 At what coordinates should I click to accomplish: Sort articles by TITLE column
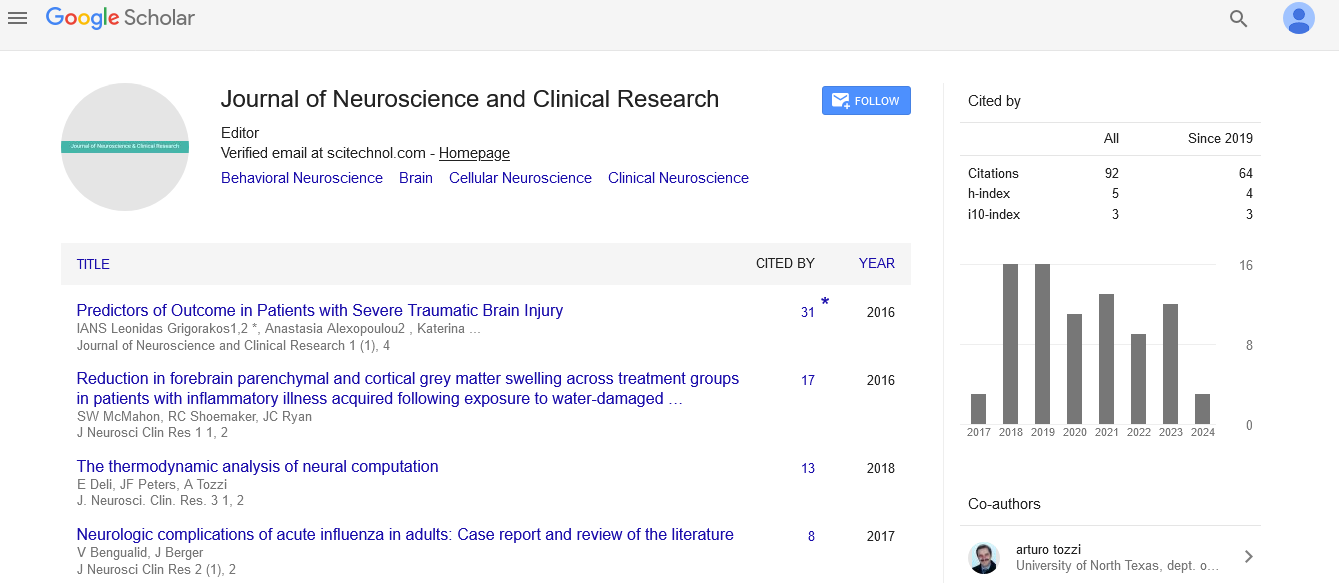(93, 264)
